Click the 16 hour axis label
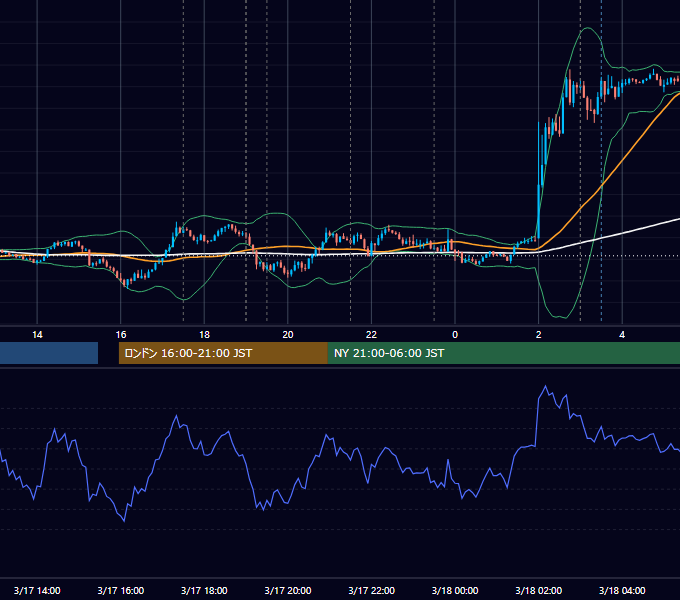This screenshot has height=600, width=680. 121,335
